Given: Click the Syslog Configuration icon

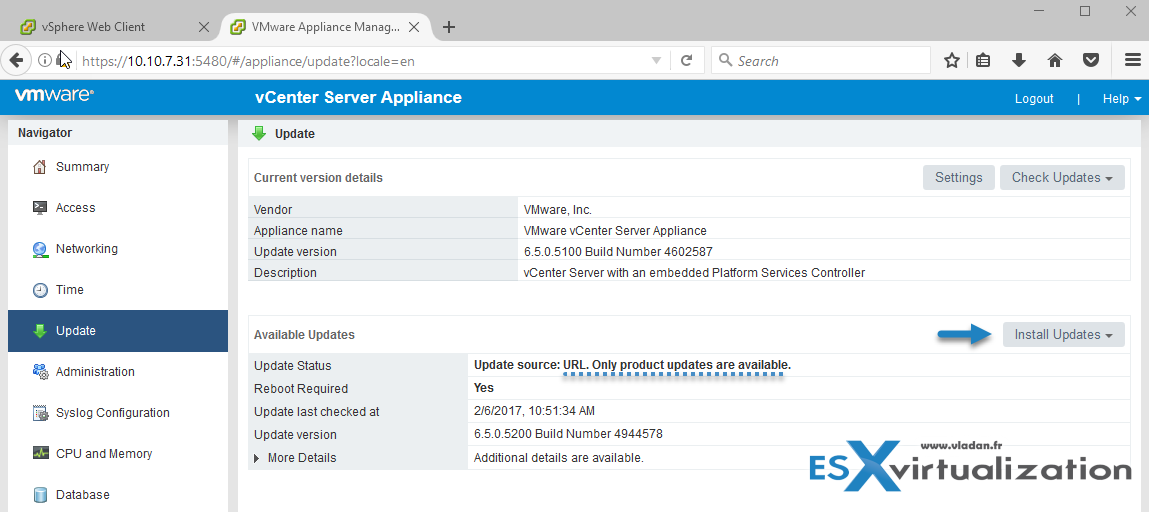Looking at the screenshot, I should 40,413.
